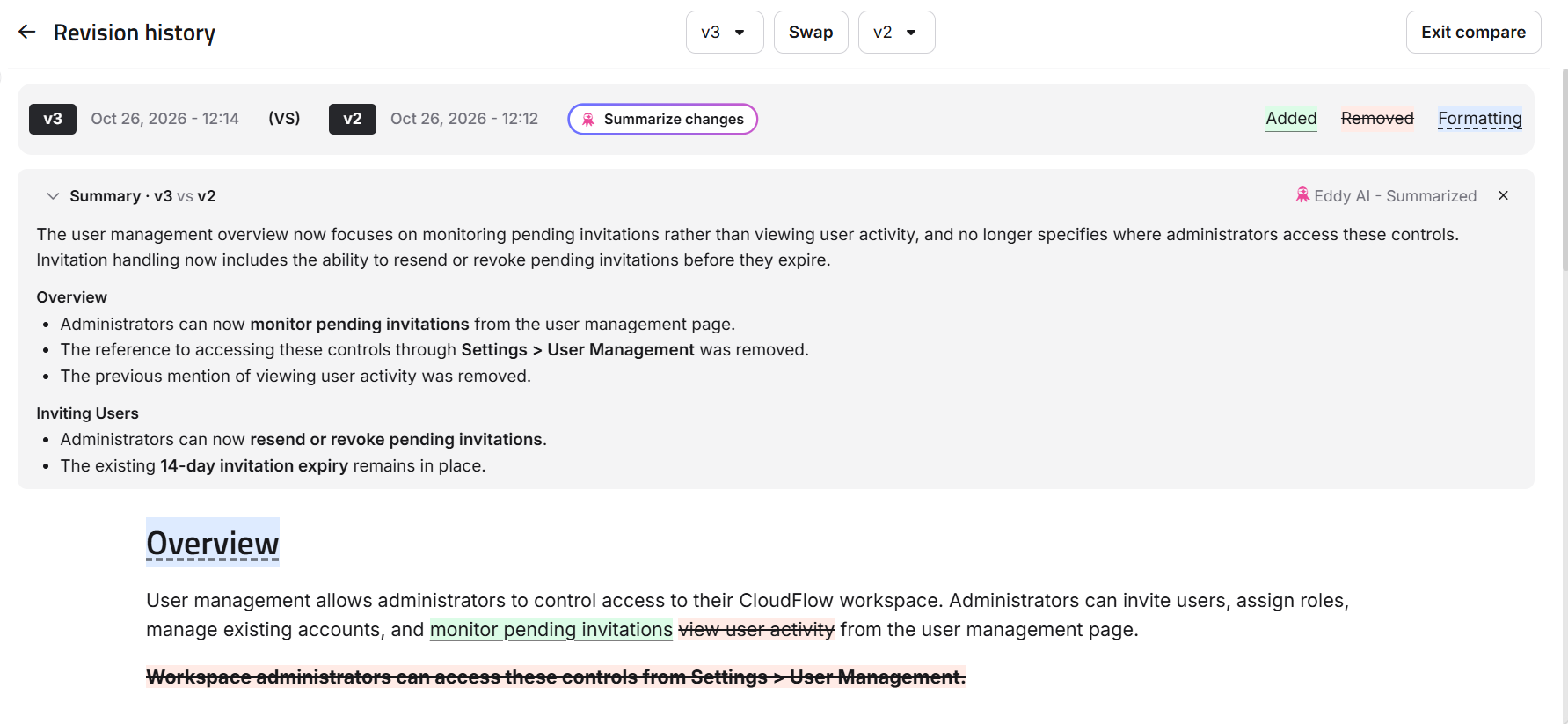Click Summarize changes button
1568x724 pixels.
pyautogui.click(x=663, y=119)
